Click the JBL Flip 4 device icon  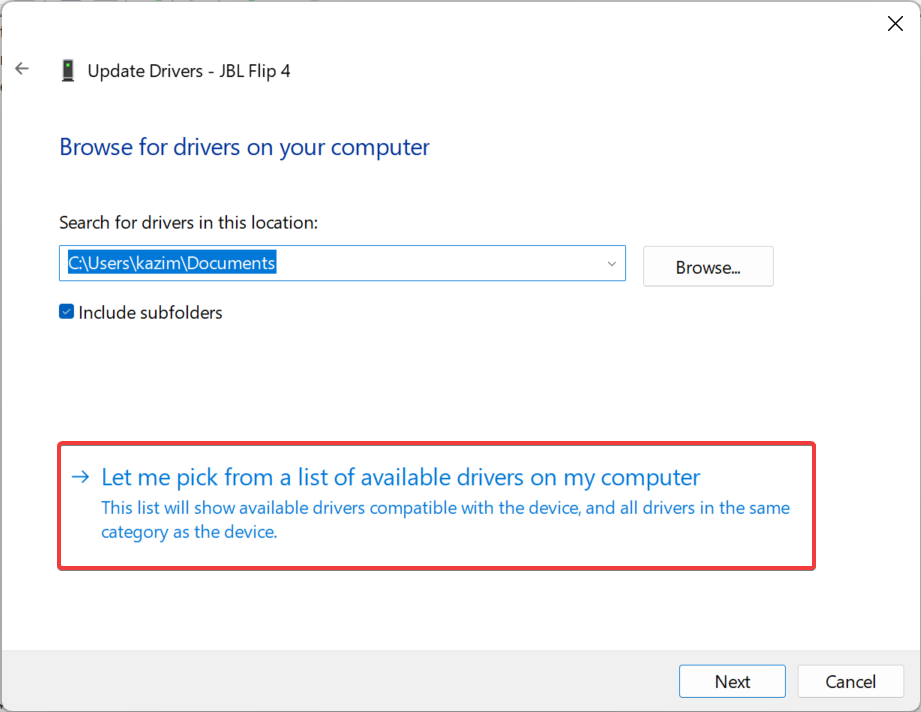(x=68, y=71)
